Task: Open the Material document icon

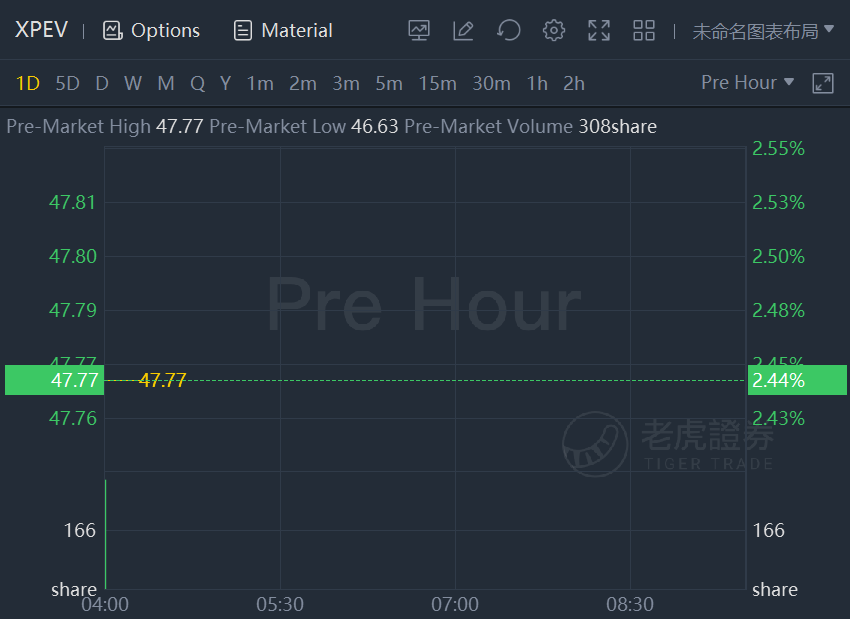Action: click(242, 30)
